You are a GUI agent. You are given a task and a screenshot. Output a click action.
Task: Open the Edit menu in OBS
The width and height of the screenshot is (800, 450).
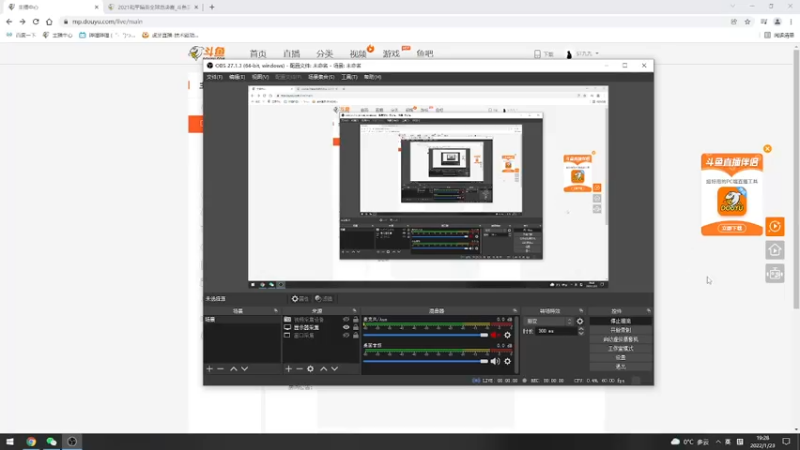237,77
